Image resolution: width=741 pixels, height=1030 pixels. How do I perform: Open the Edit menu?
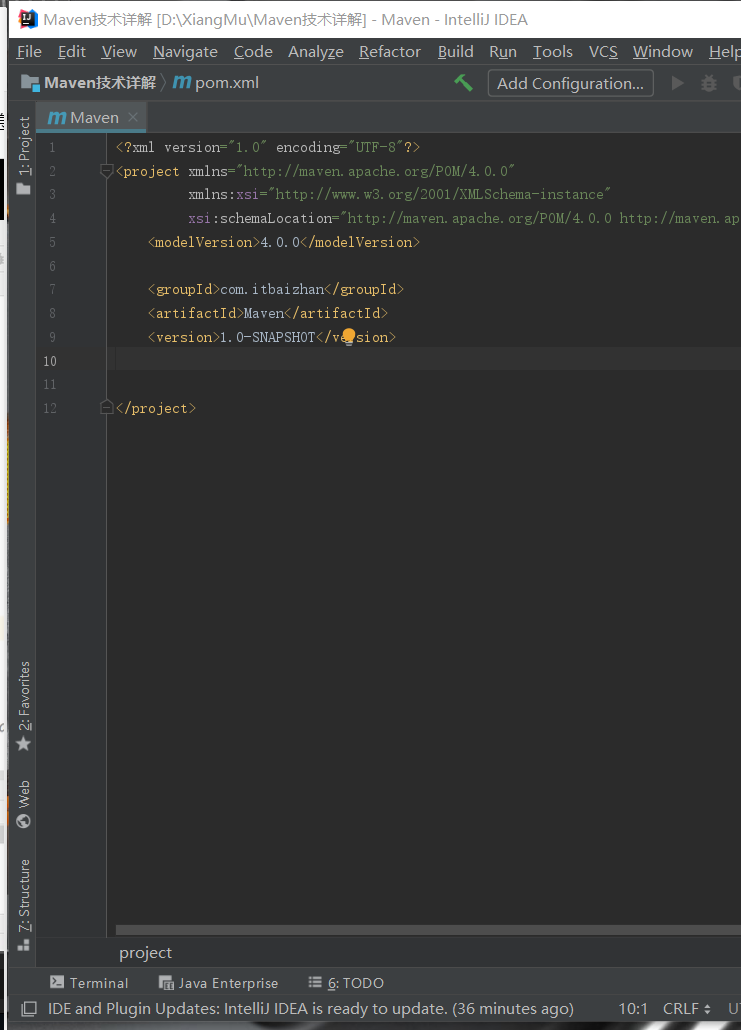[72, 52]
